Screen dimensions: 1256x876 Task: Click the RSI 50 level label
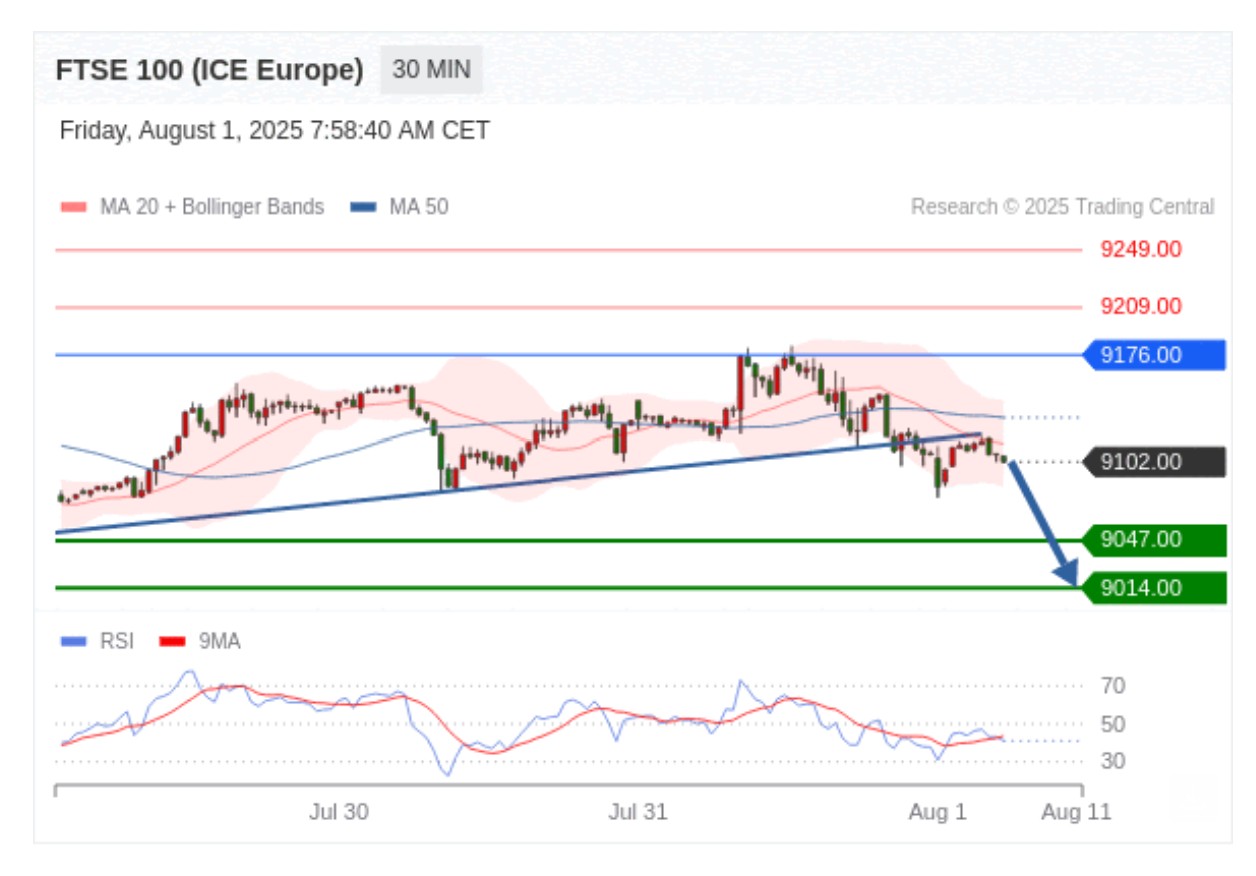[x=1113, y=724]
